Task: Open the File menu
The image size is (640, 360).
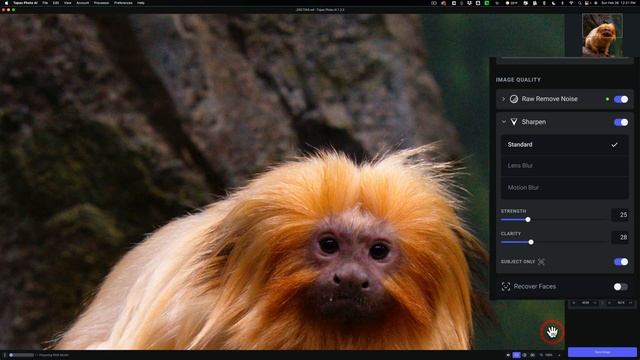Action: (x=45, y=3)
